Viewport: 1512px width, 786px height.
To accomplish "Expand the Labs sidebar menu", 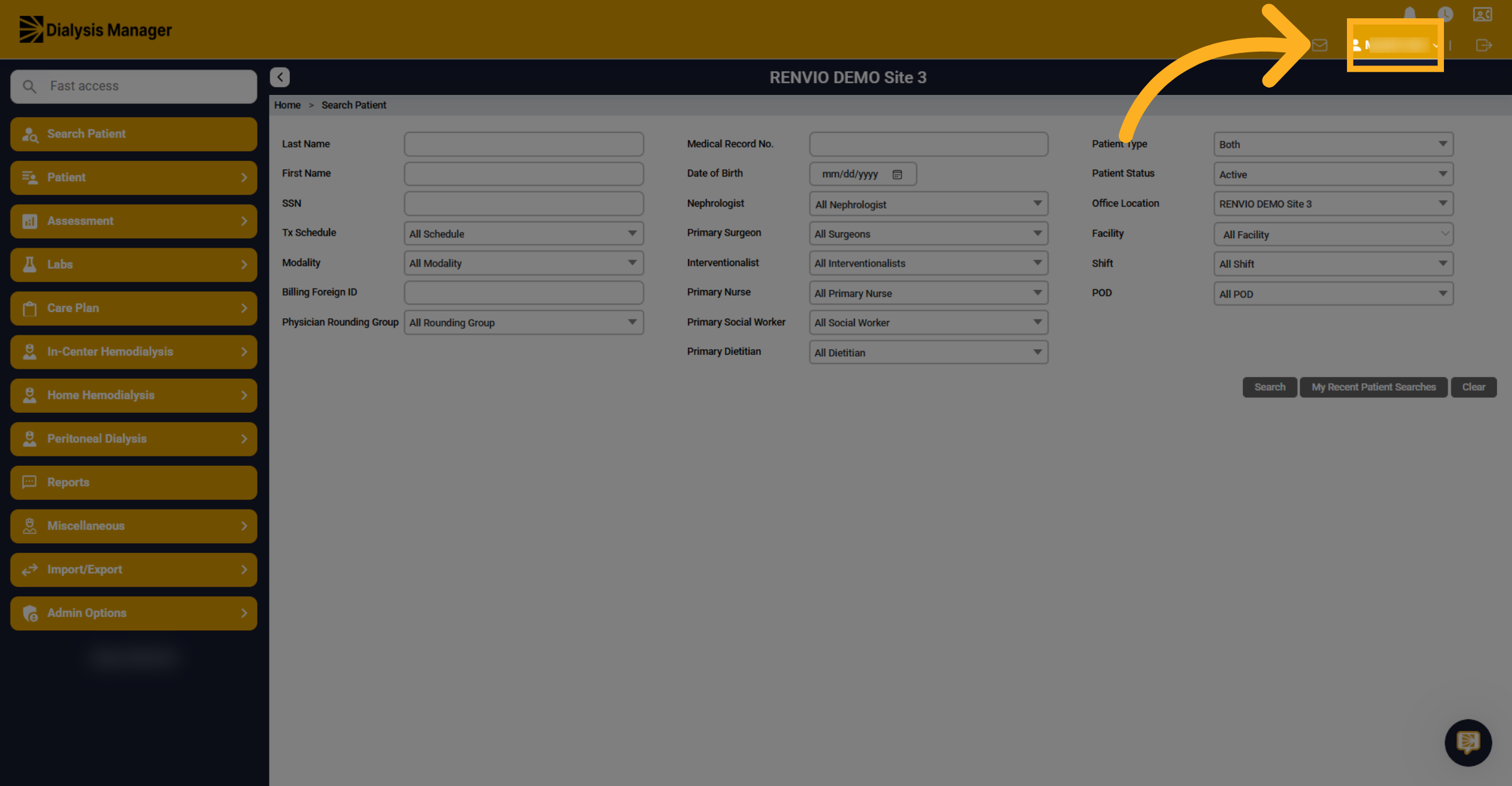I will coord(134,264).
